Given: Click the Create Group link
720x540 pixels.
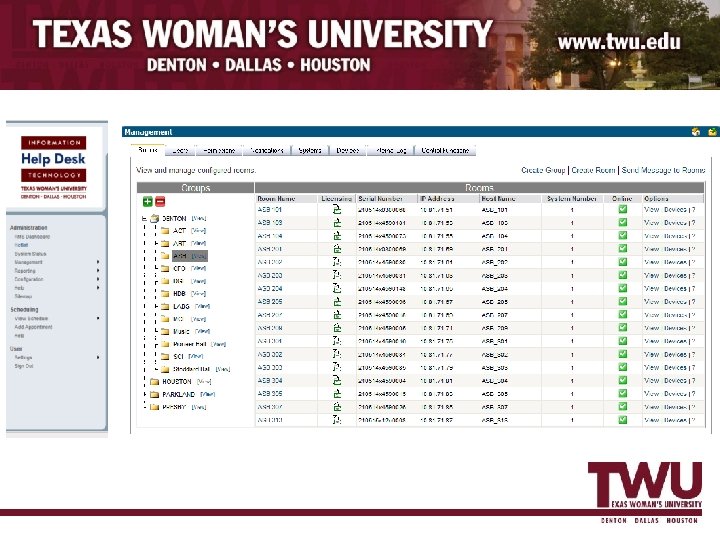Looking at the screenshot, I should (543, 170).
